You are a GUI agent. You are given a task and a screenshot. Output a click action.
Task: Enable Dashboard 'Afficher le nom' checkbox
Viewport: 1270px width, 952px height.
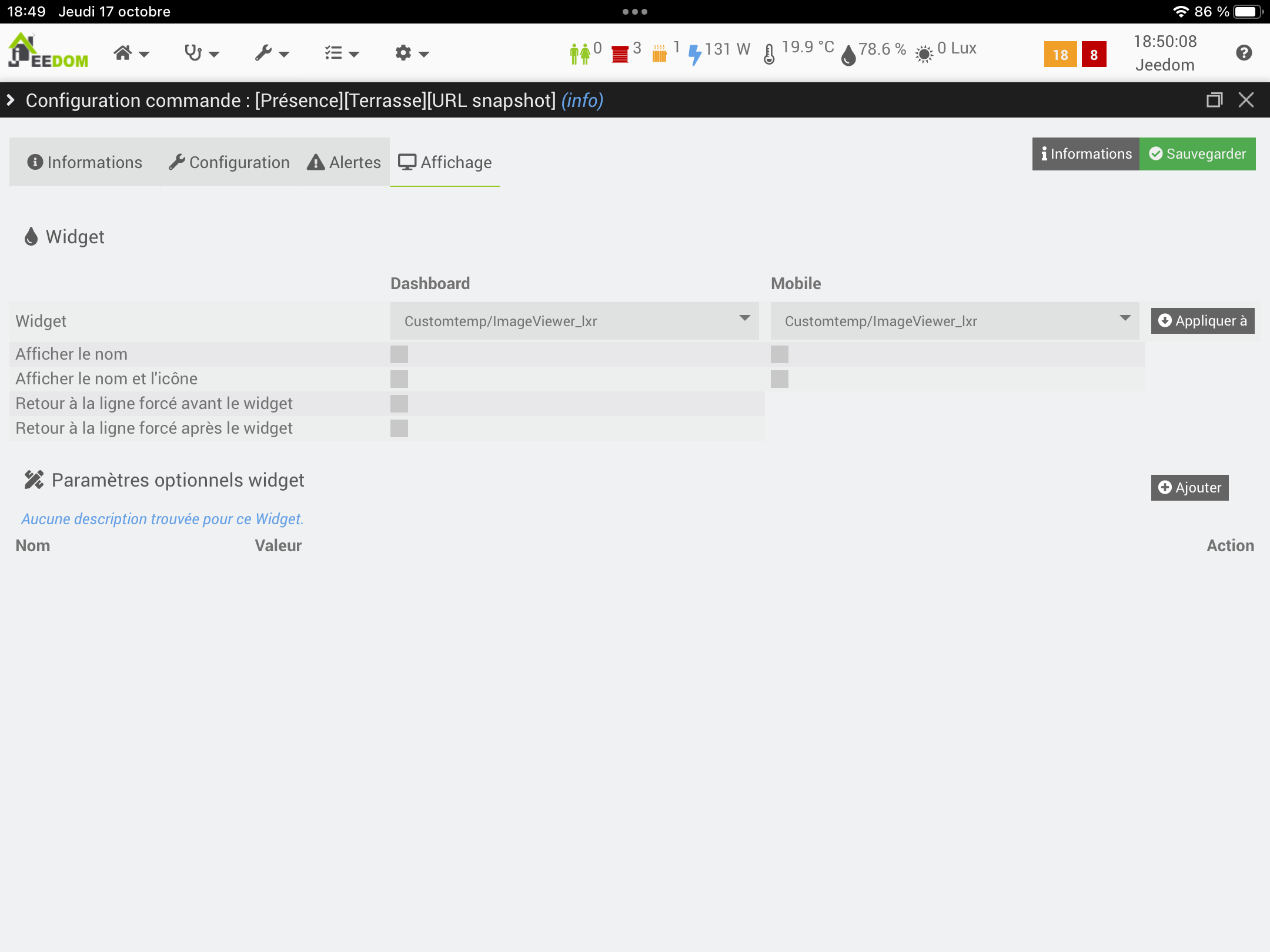(x=399, y=354)
